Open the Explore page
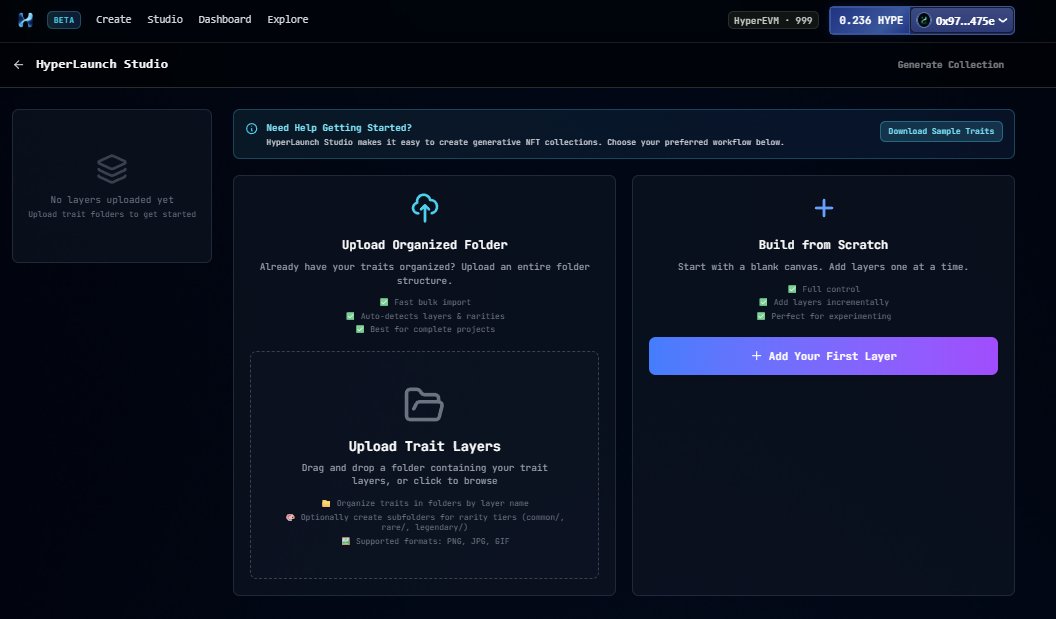Screen dimensions: 1056x619 coord(288,20)
